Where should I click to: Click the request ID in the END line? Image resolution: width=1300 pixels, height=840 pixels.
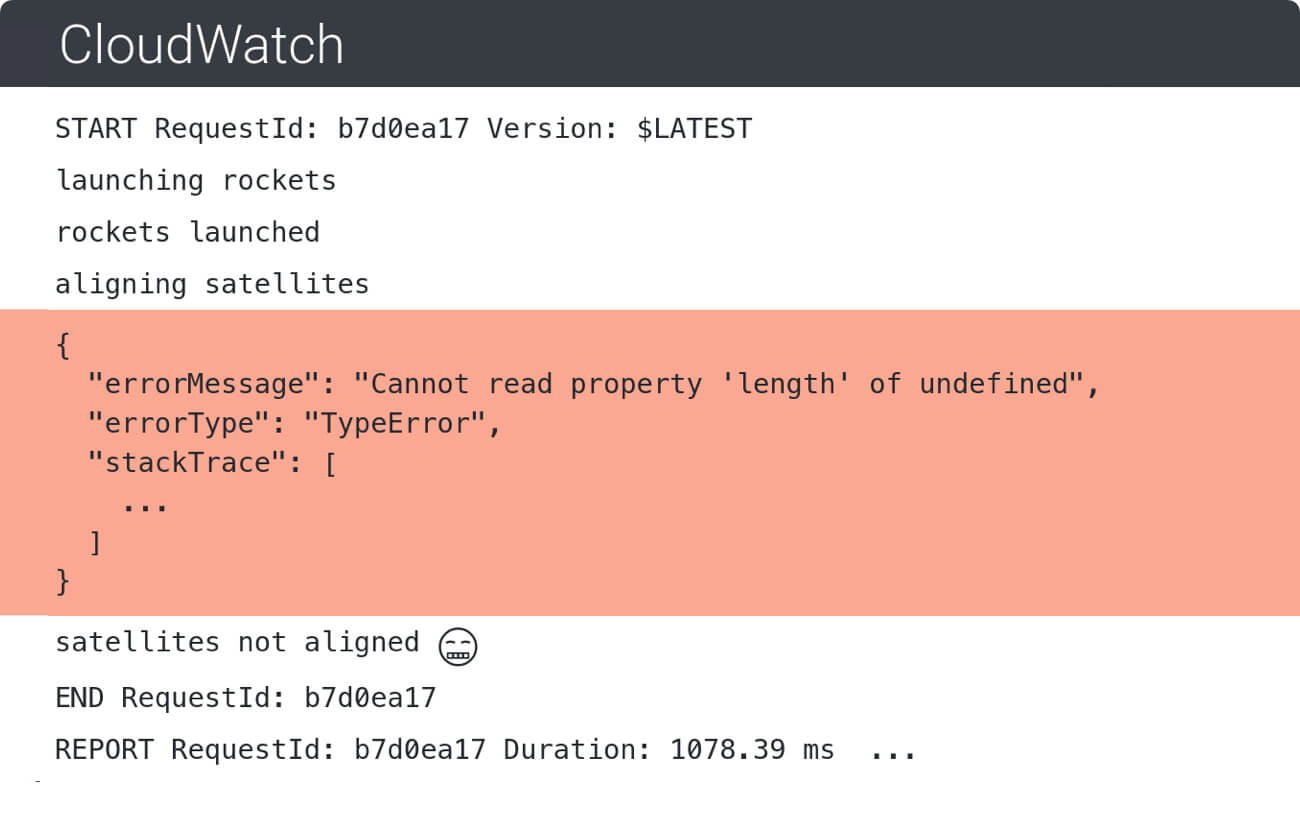coord(370,697)
